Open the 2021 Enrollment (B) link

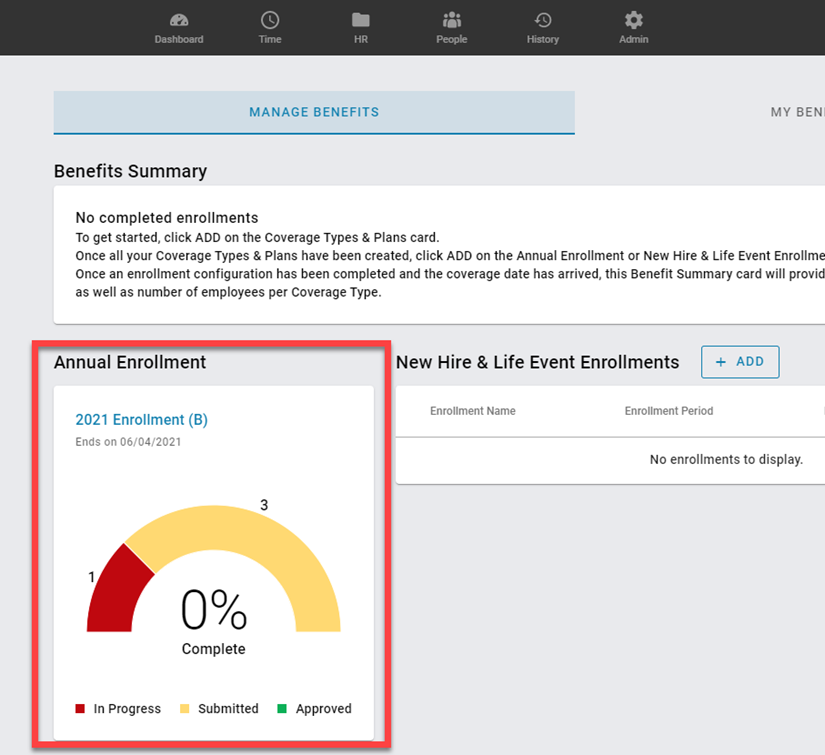point(141,419)
